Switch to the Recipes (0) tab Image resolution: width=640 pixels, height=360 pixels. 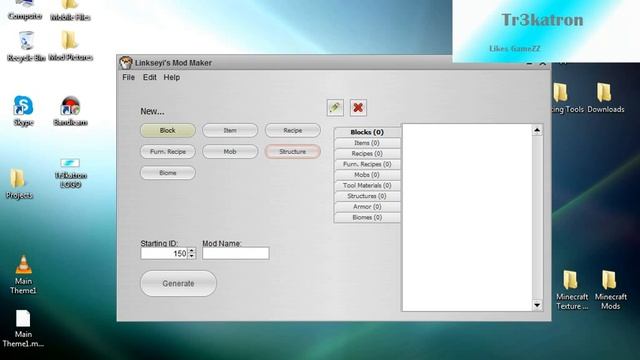click(367, 153)
